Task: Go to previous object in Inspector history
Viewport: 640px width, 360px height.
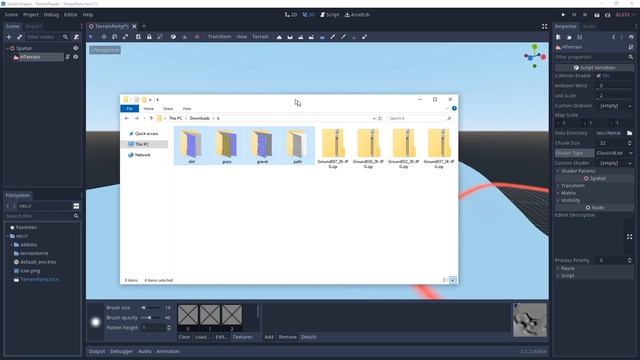Action: point(613,37)
